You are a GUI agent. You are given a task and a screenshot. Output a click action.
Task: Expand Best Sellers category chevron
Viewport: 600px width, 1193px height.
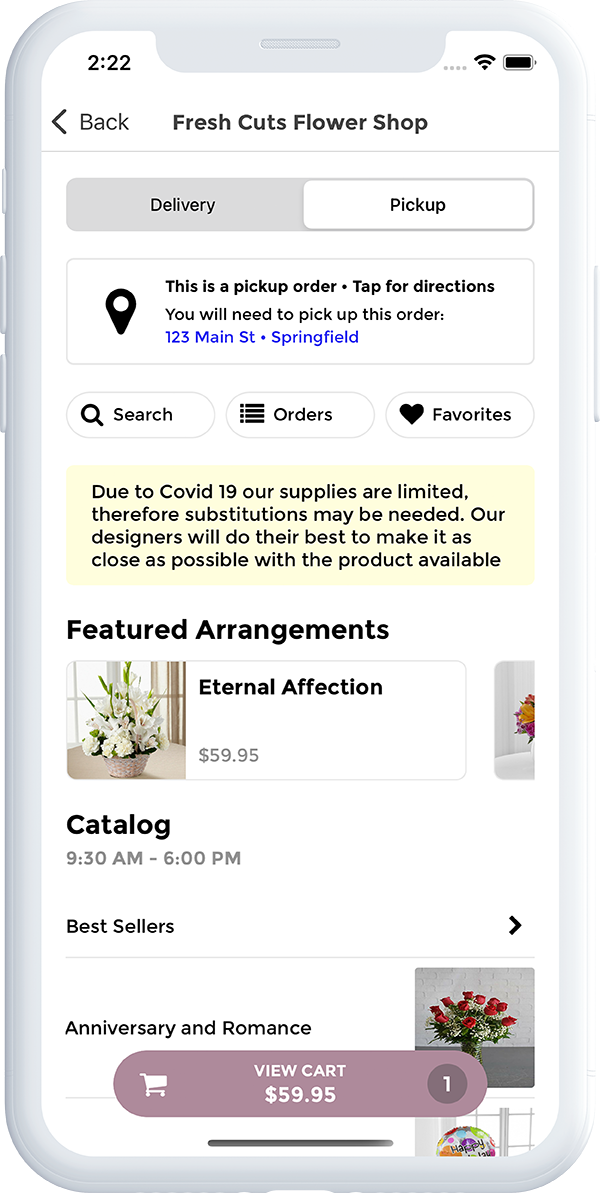click(515, 926)
